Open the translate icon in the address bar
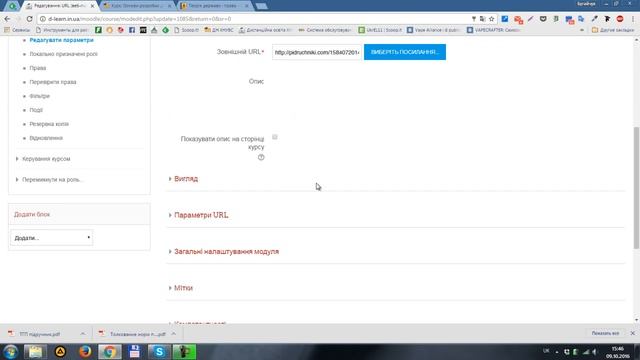This screenshot has height=360, width=640. click(x=482, y=19)
